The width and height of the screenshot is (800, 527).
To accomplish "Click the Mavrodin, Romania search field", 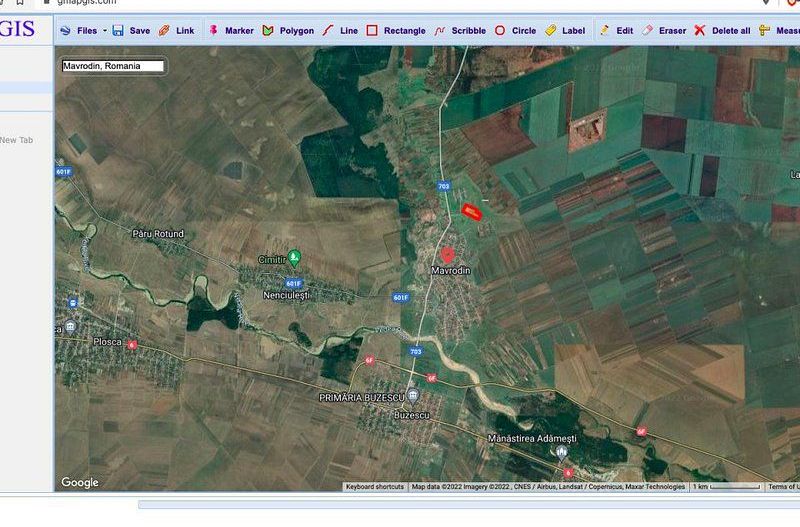I will click(x=113, y=66).
